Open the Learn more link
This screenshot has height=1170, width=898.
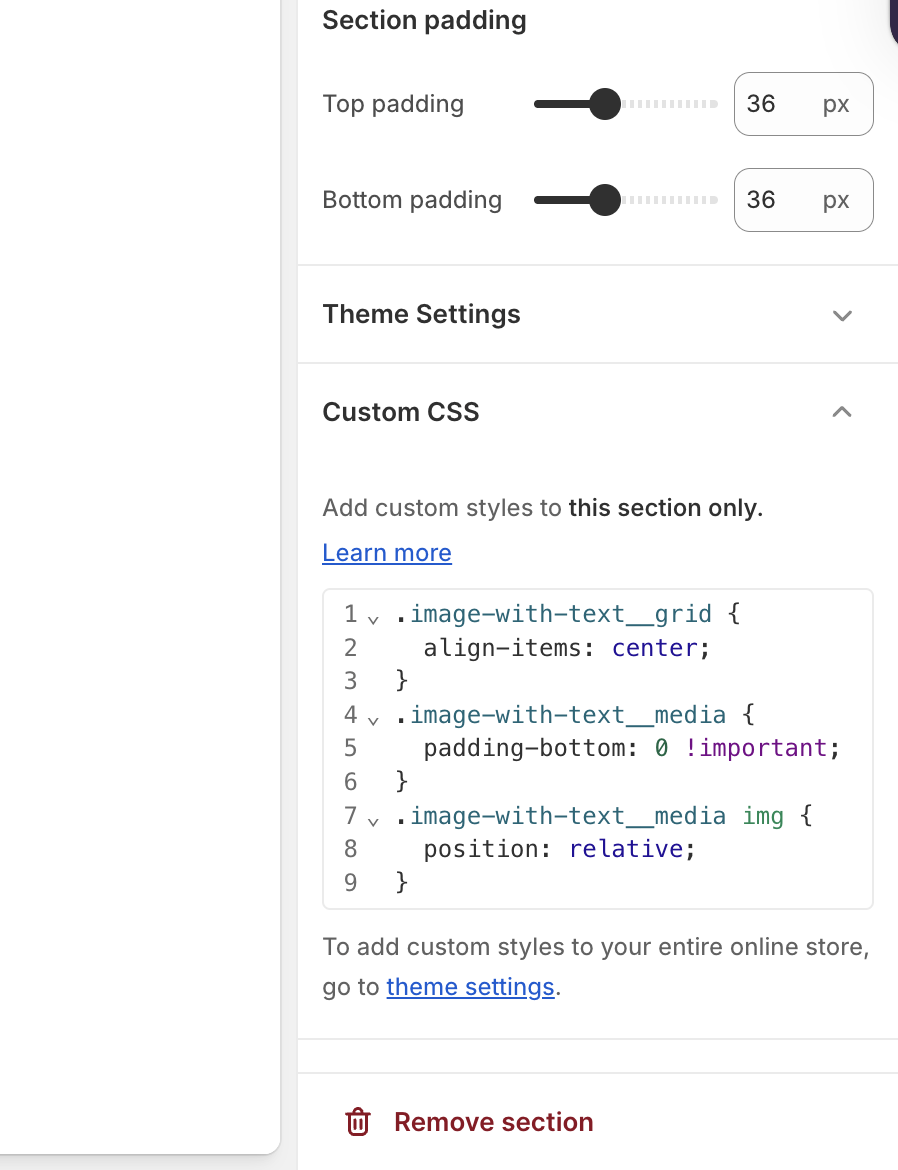tap(387, 553)
